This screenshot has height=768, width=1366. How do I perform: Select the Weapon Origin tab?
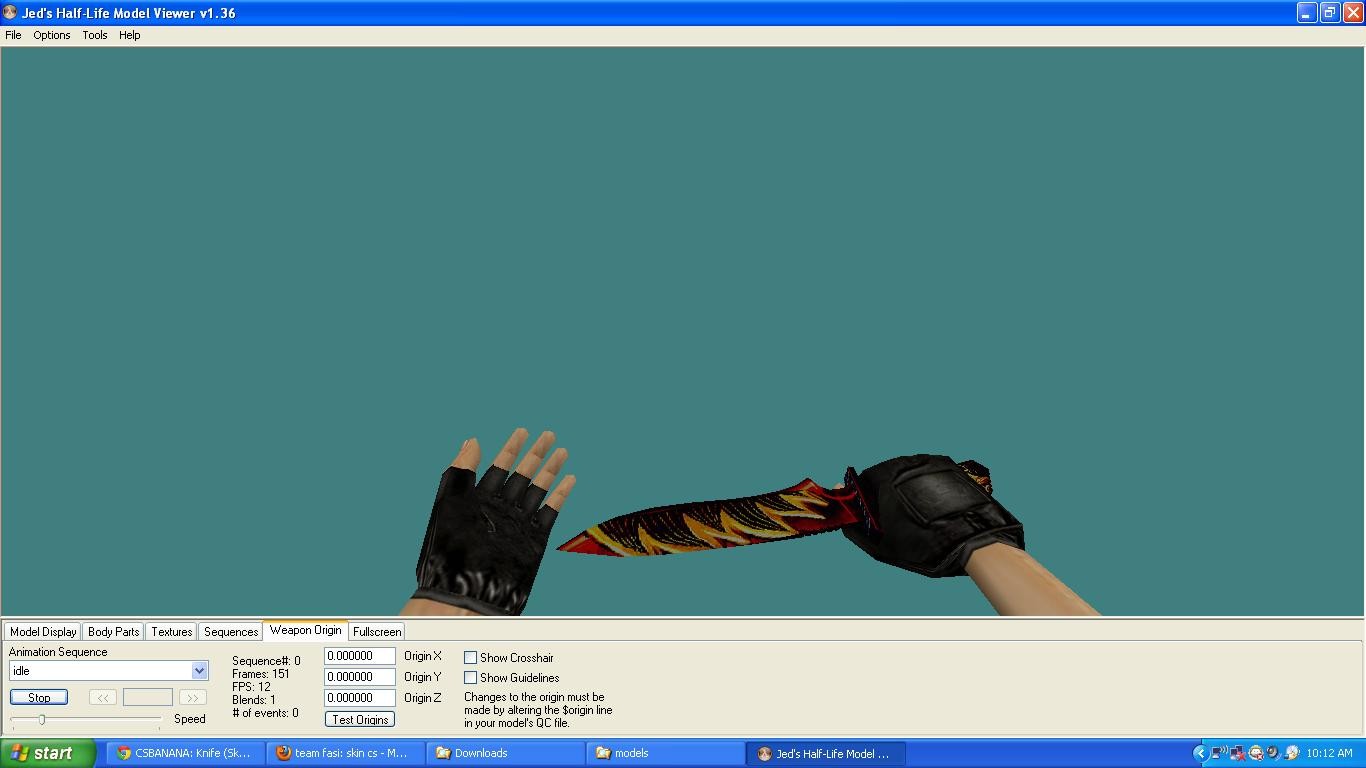pos(305,630)
